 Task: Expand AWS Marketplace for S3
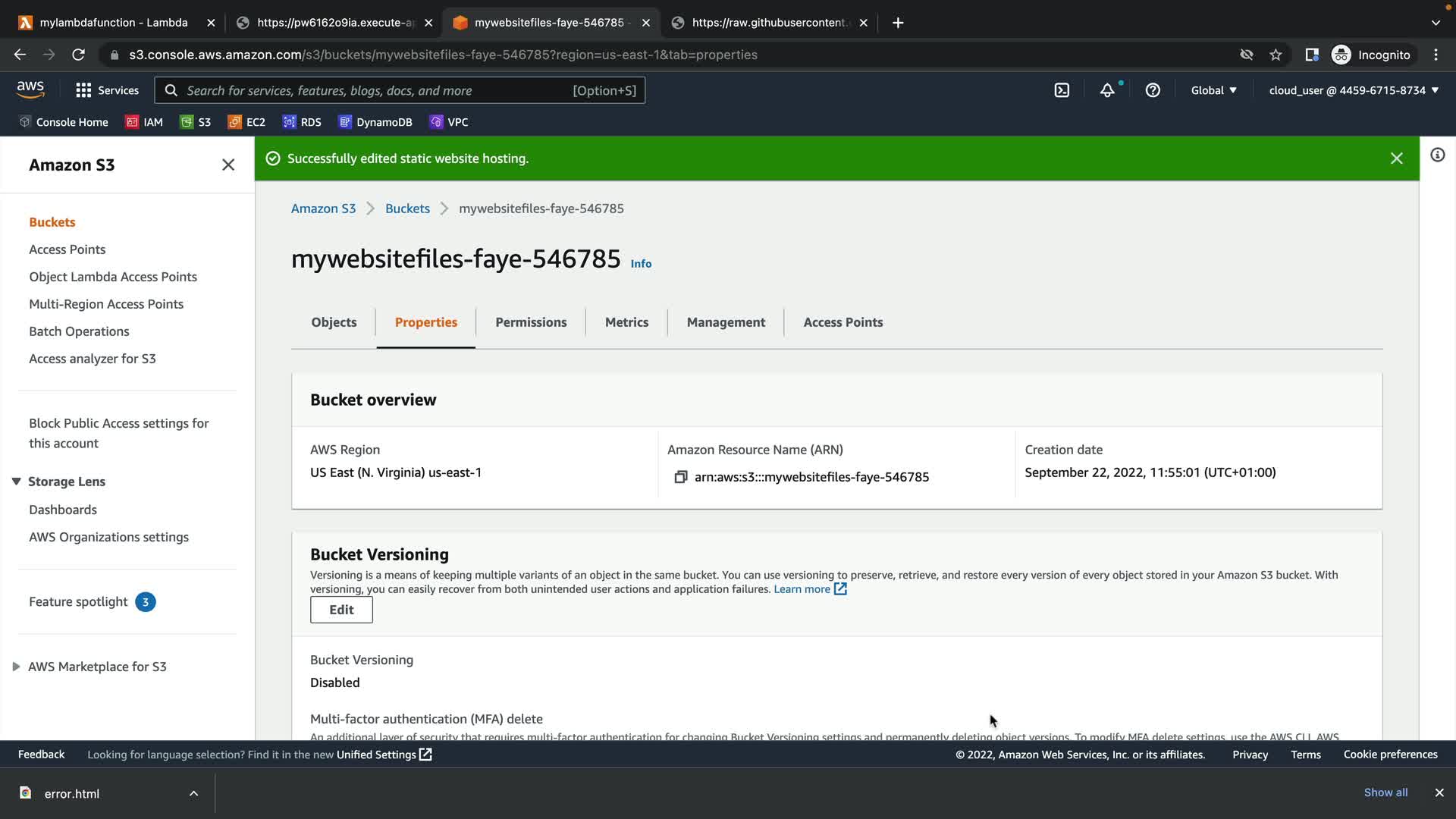[x=16, y=667]
